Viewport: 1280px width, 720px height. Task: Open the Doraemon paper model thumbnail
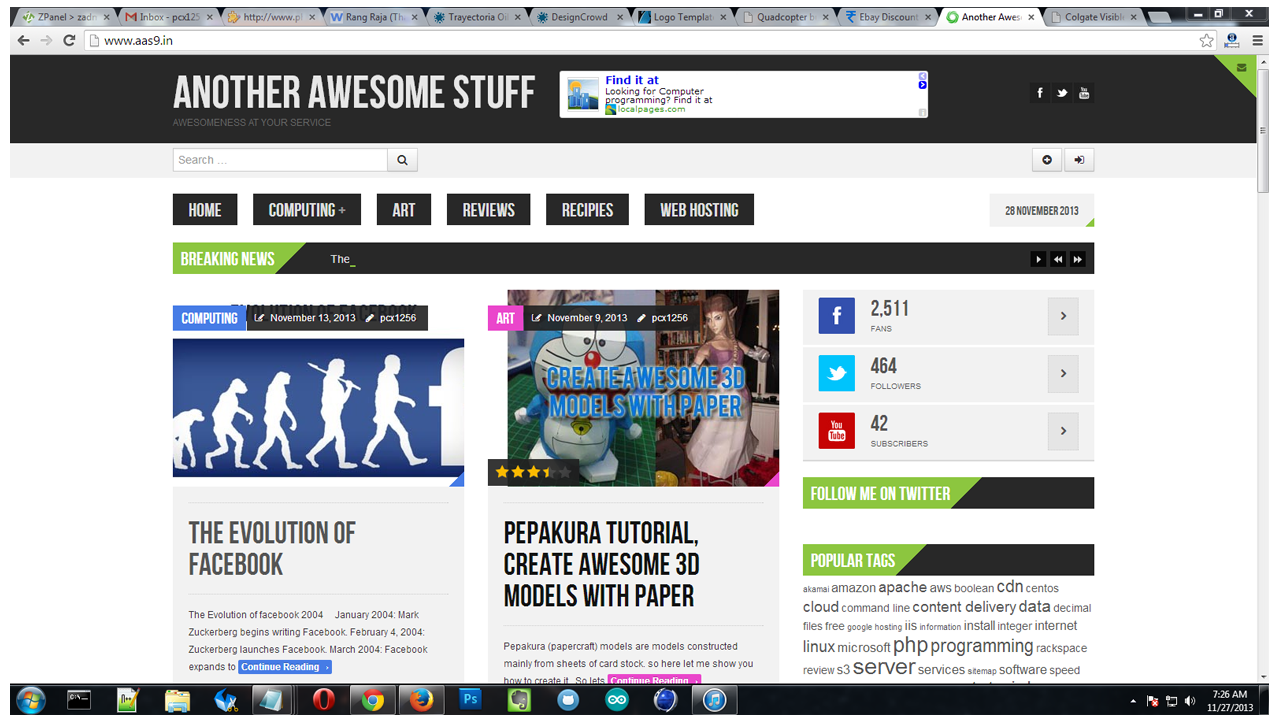click(643, 388)
